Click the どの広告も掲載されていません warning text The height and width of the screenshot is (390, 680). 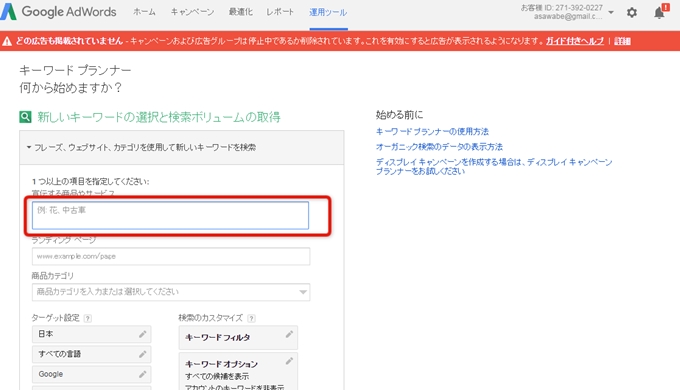click(69, 41)
